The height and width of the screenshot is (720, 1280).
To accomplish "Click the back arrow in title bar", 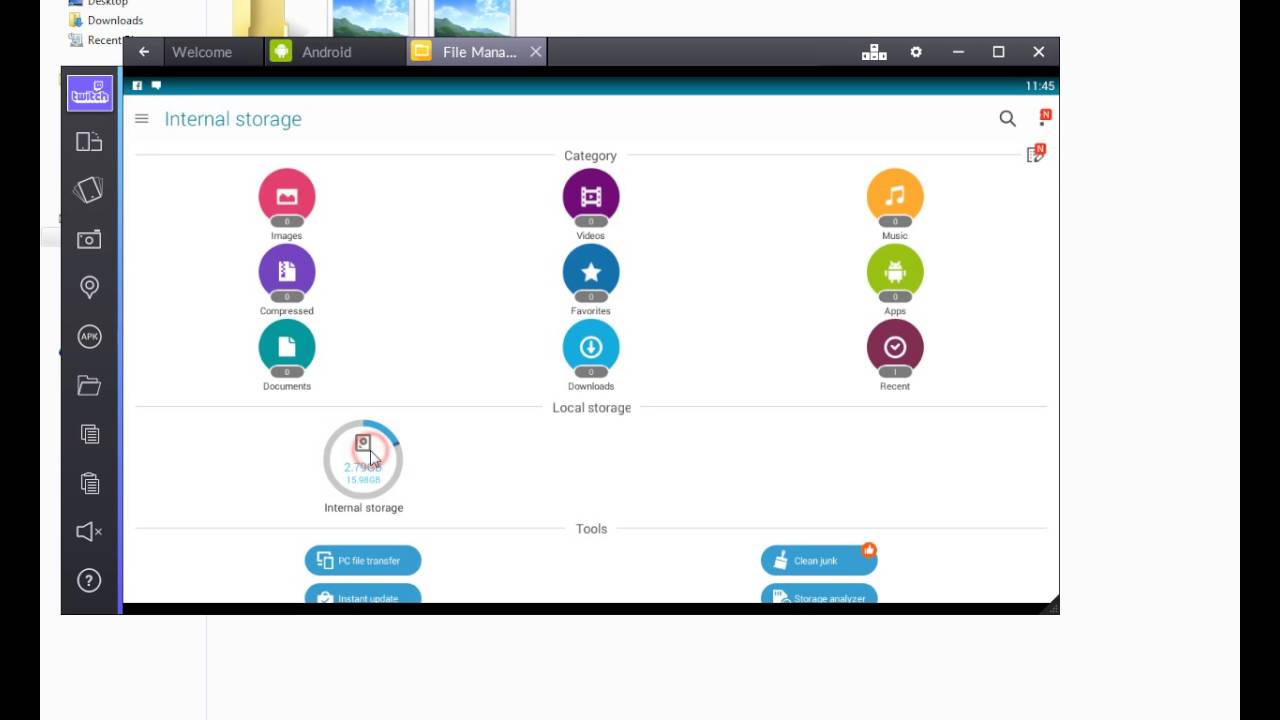I will pos(144,52).
